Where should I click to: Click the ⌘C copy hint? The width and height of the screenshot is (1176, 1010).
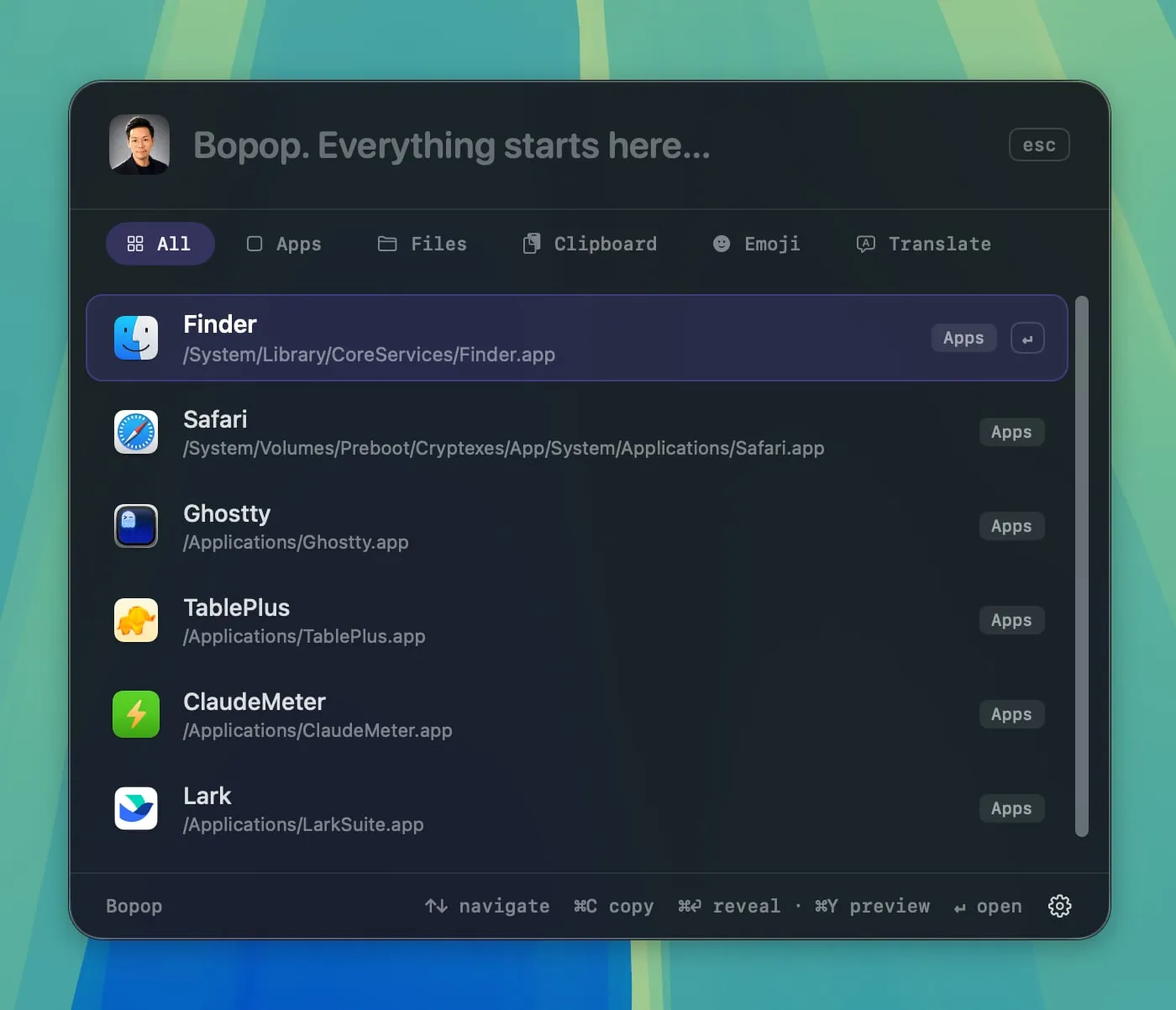point(613,906)
